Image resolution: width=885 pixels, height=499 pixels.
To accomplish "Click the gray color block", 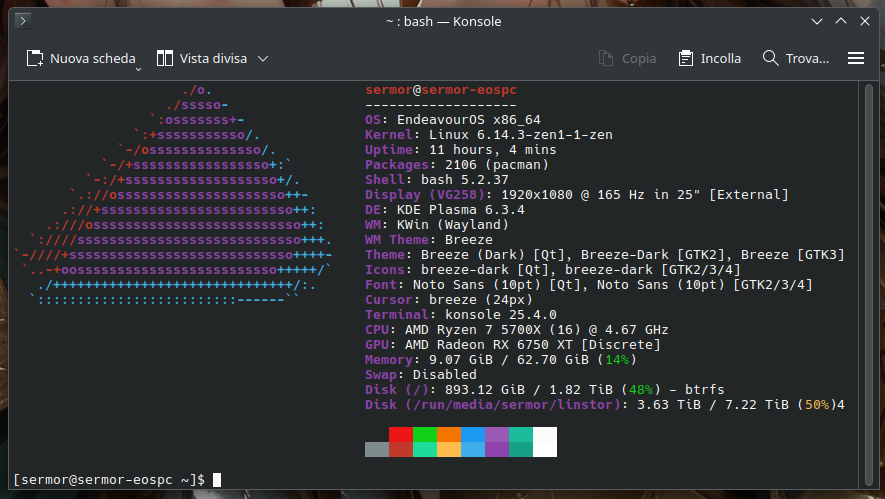I will pyautogui.click(x=377, y=449).
